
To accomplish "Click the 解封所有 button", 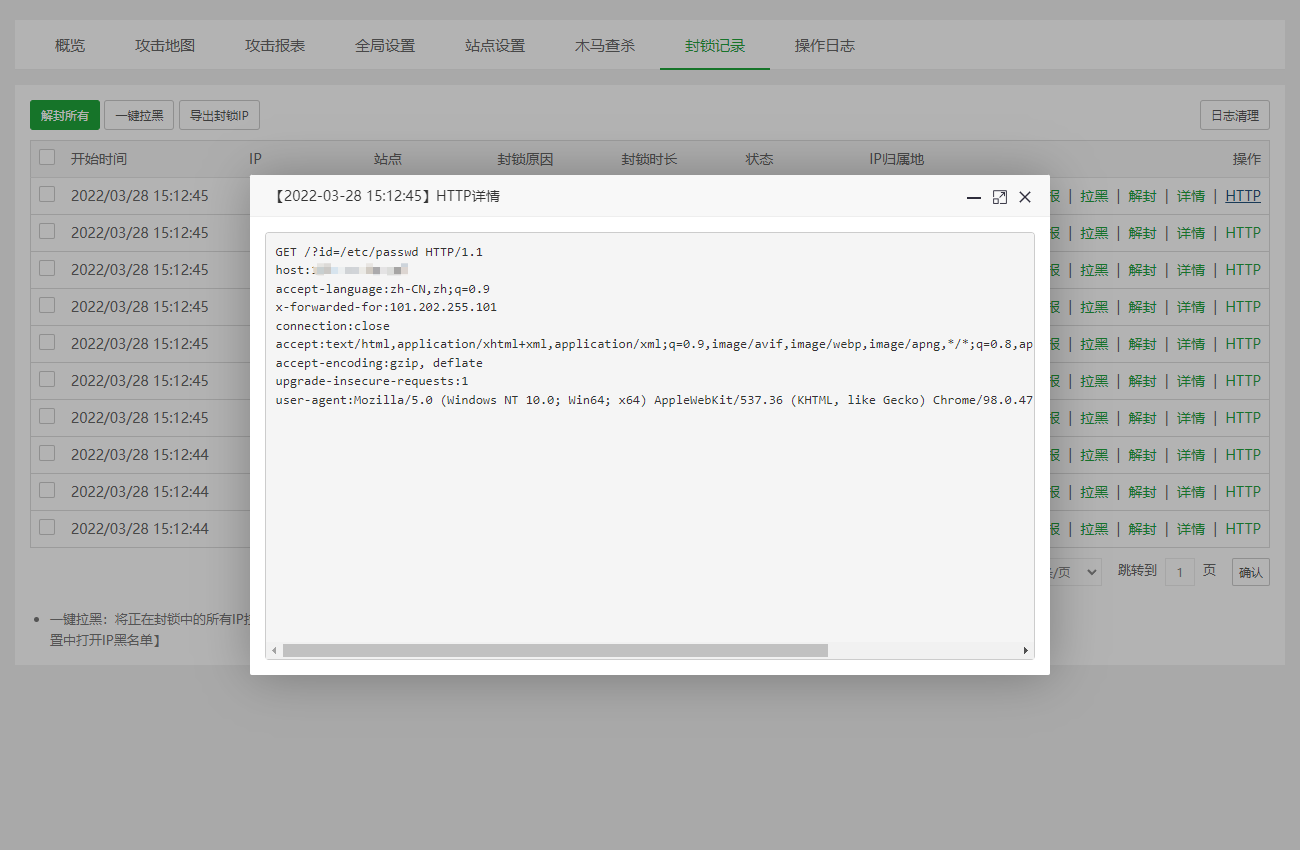I will tap(65, 116).
